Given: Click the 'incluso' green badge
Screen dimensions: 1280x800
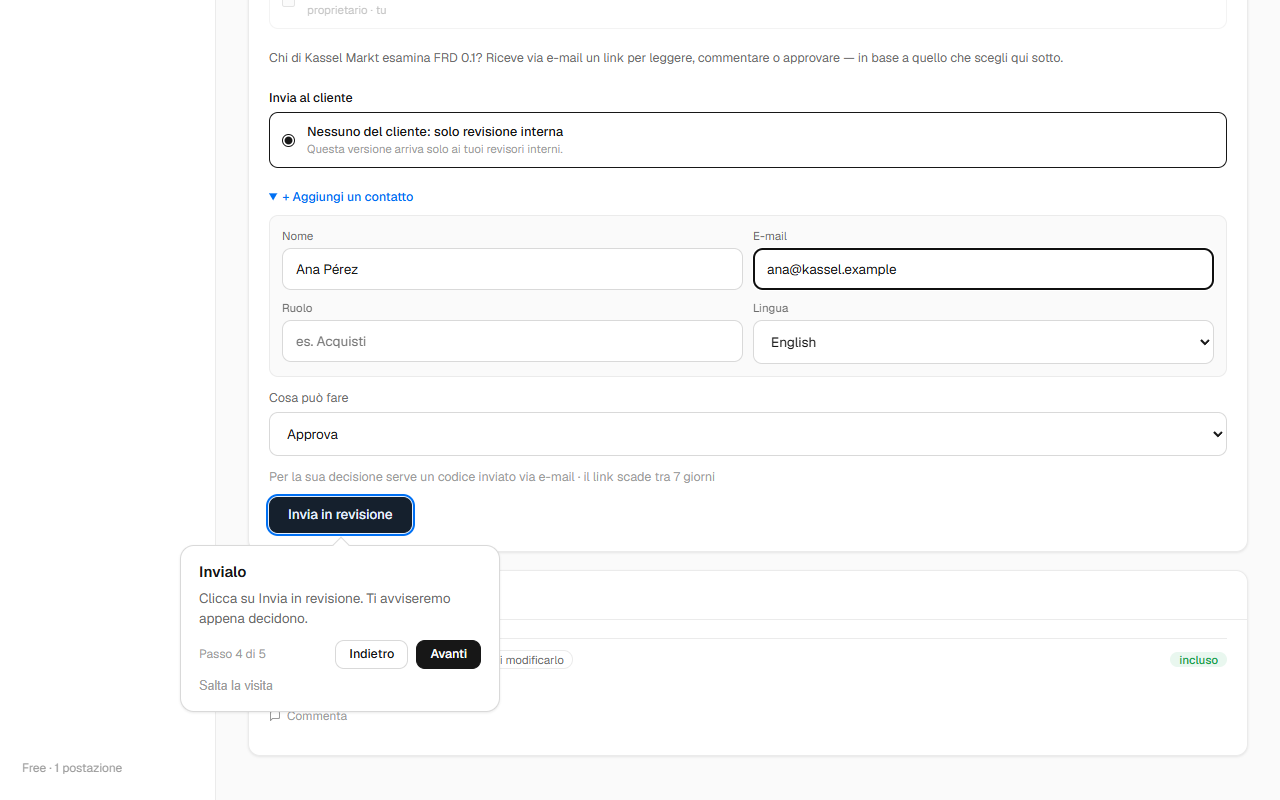Looking at the screenshot, I should (x=1198, y=660).
